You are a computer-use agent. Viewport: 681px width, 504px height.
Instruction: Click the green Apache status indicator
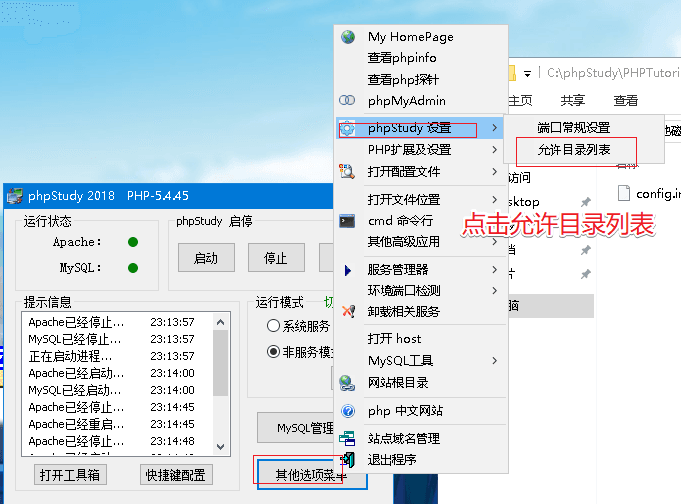click(x=133, y=242)
